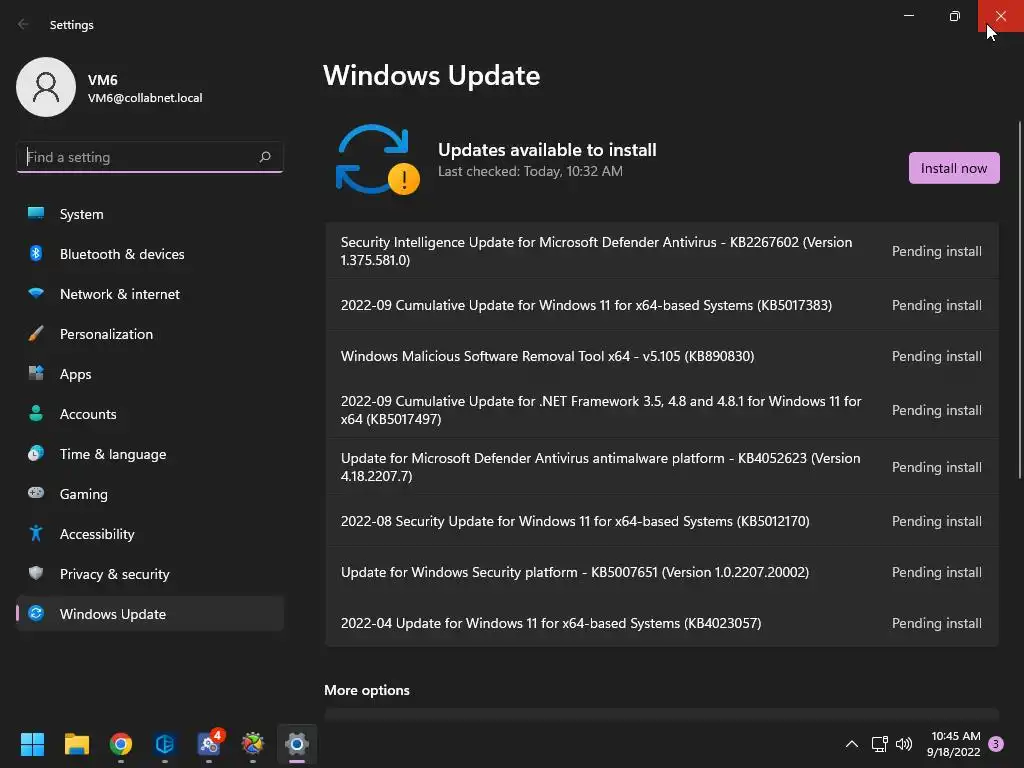This screenshot has width=1024, height=768.
Task: Click the Time & language clock icon
Action: [36, 453]
